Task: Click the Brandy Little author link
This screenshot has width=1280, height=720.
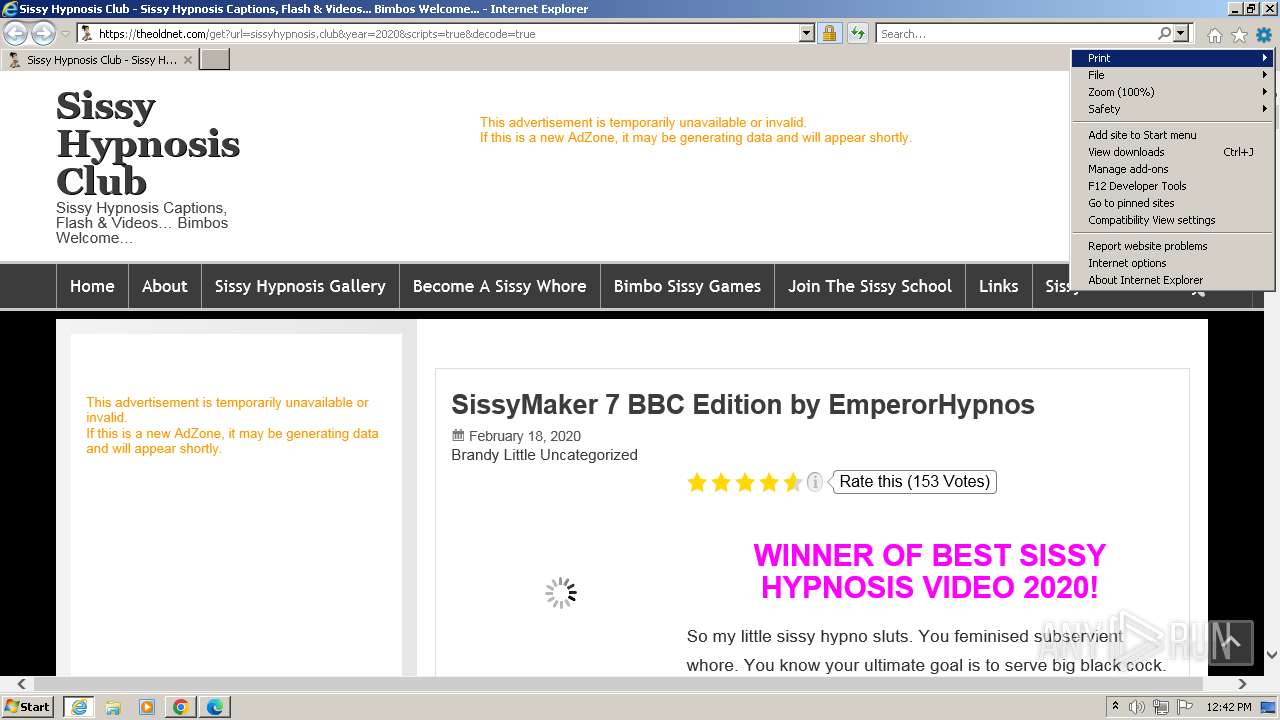Action: click(x=493, y=455)
